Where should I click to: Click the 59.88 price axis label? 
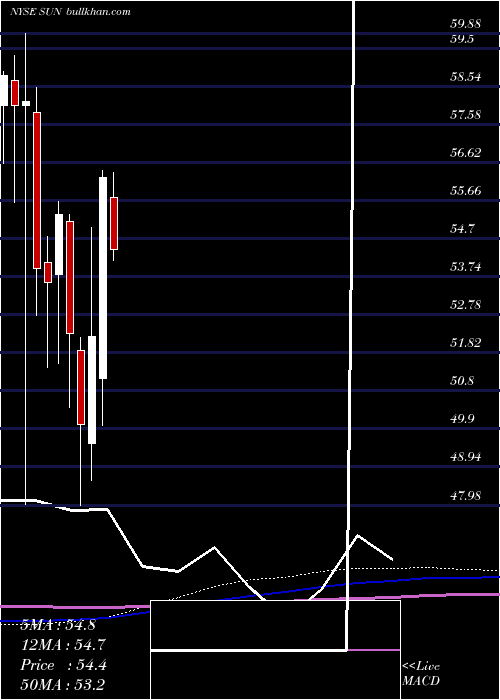pos(465,24)
